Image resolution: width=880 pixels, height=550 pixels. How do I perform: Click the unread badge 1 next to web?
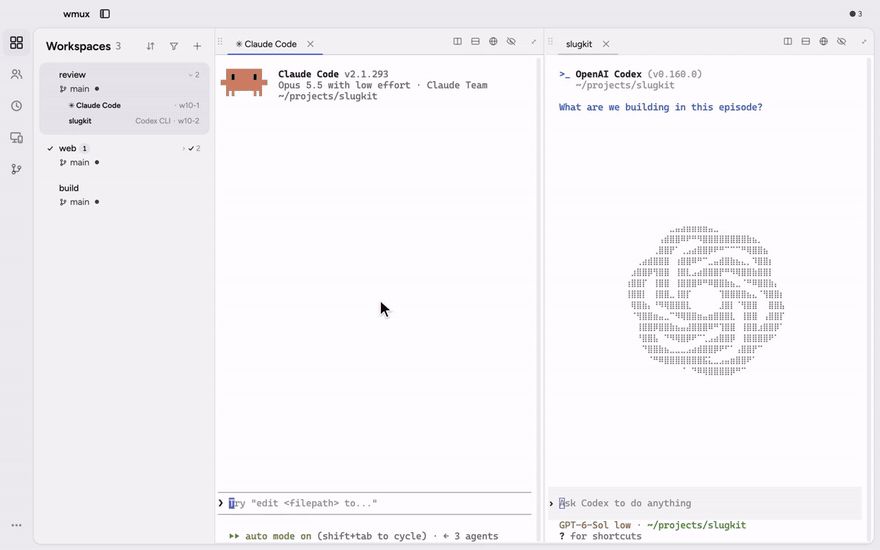point(85,149)
